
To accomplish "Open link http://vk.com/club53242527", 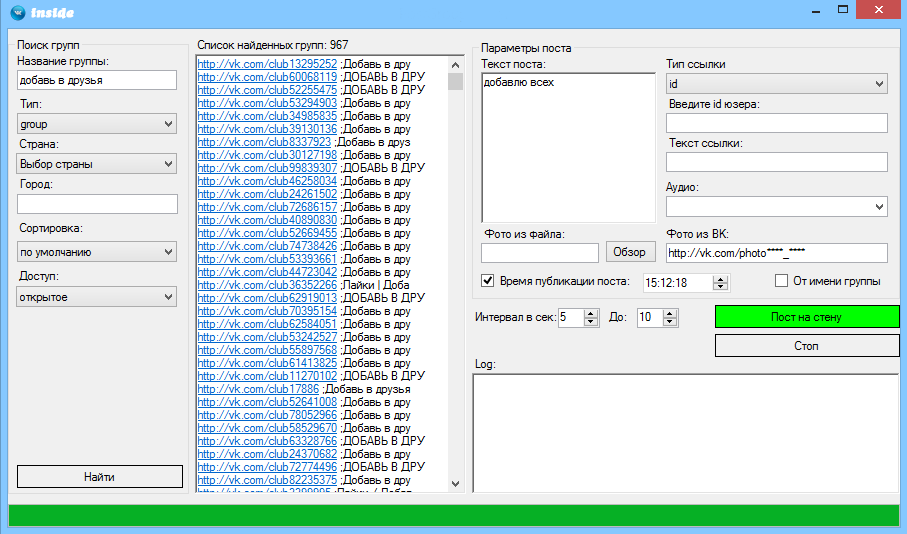I will pos(267,337).
